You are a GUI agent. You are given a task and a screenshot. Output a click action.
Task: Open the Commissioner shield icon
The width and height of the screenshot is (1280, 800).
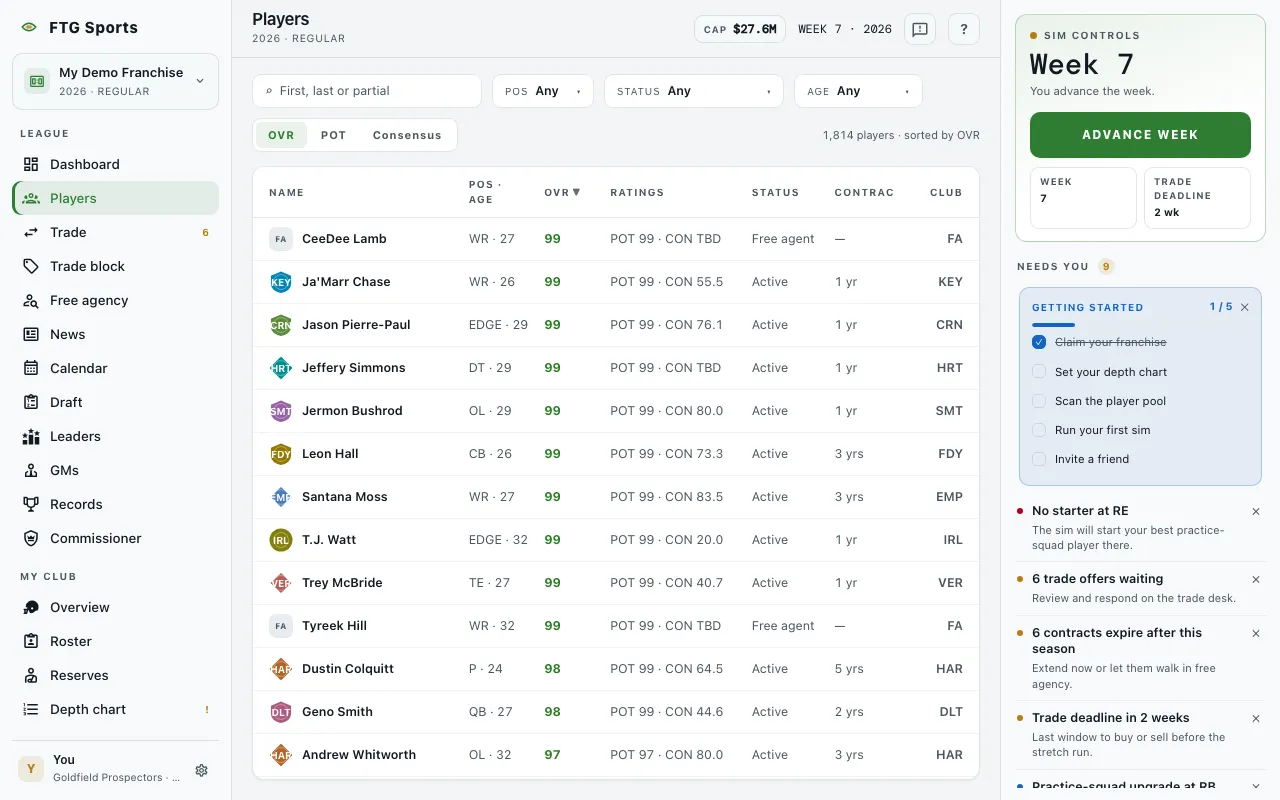click(x=31, y=538)
